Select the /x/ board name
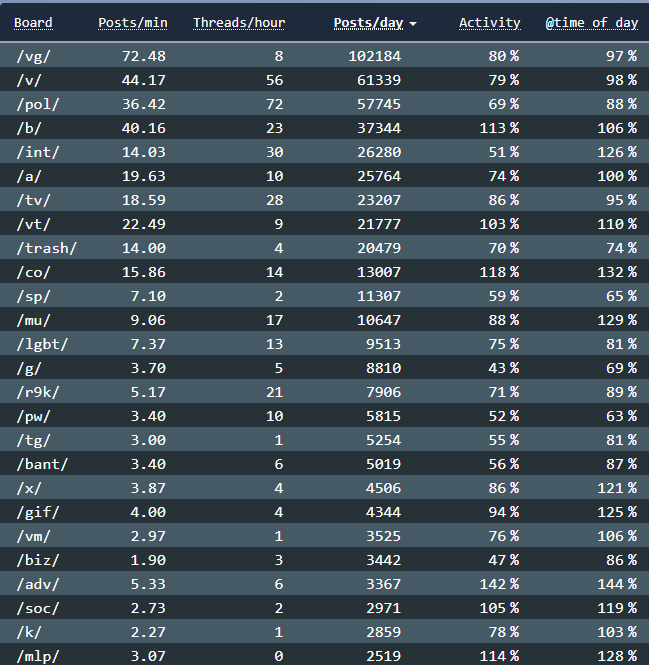The height and width of the screenshot is (665, 649). (x=28, y=488)
